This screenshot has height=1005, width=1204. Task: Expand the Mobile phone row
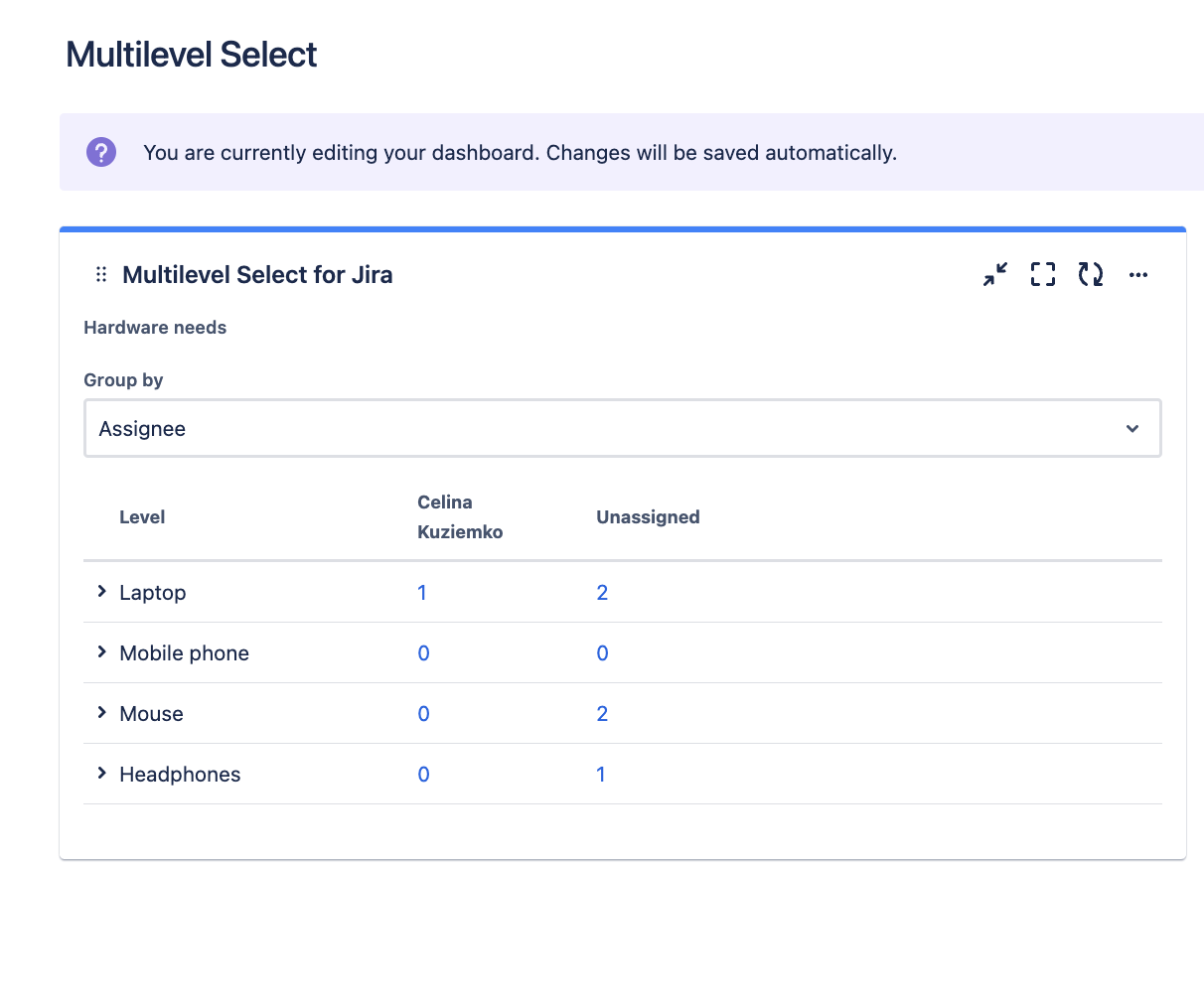click(x=101, y=652)
